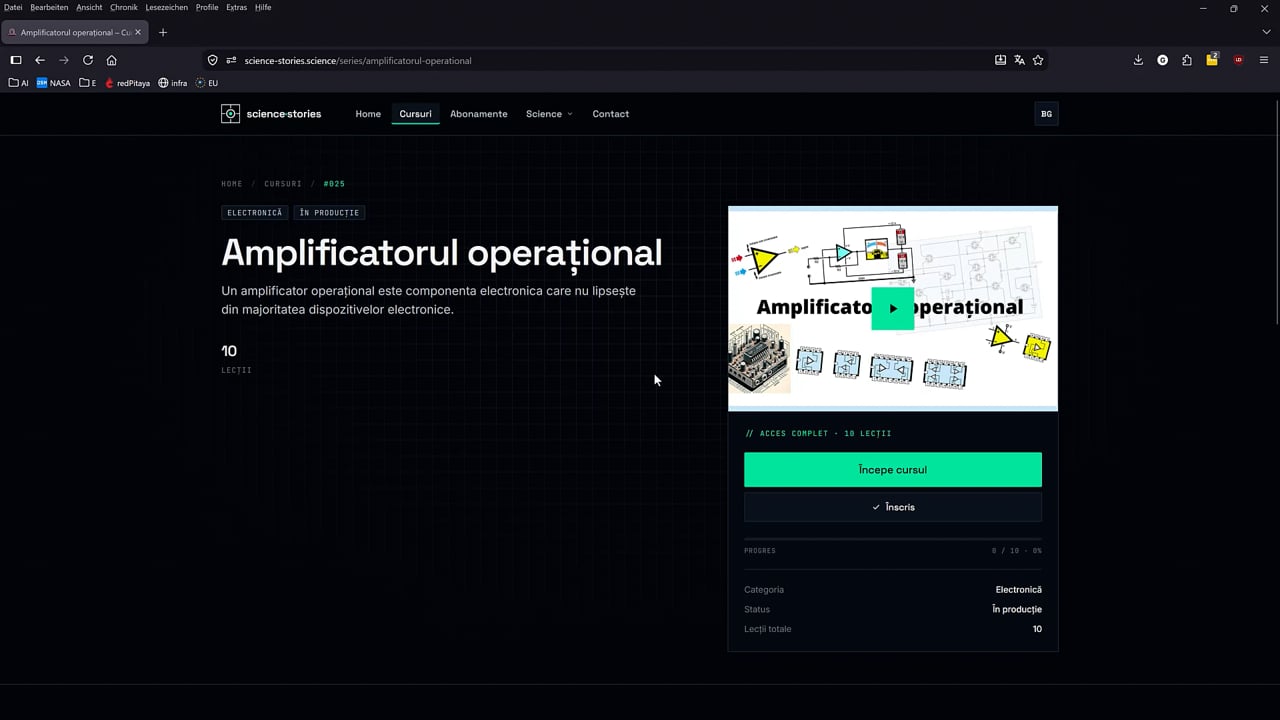Select the Abonamente navigation link

(x=478, y=114)
